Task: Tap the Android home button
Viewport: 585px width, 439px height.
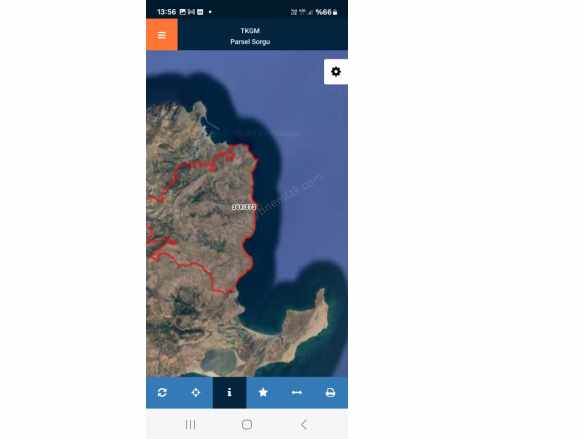Action: [x=247, y=424]
